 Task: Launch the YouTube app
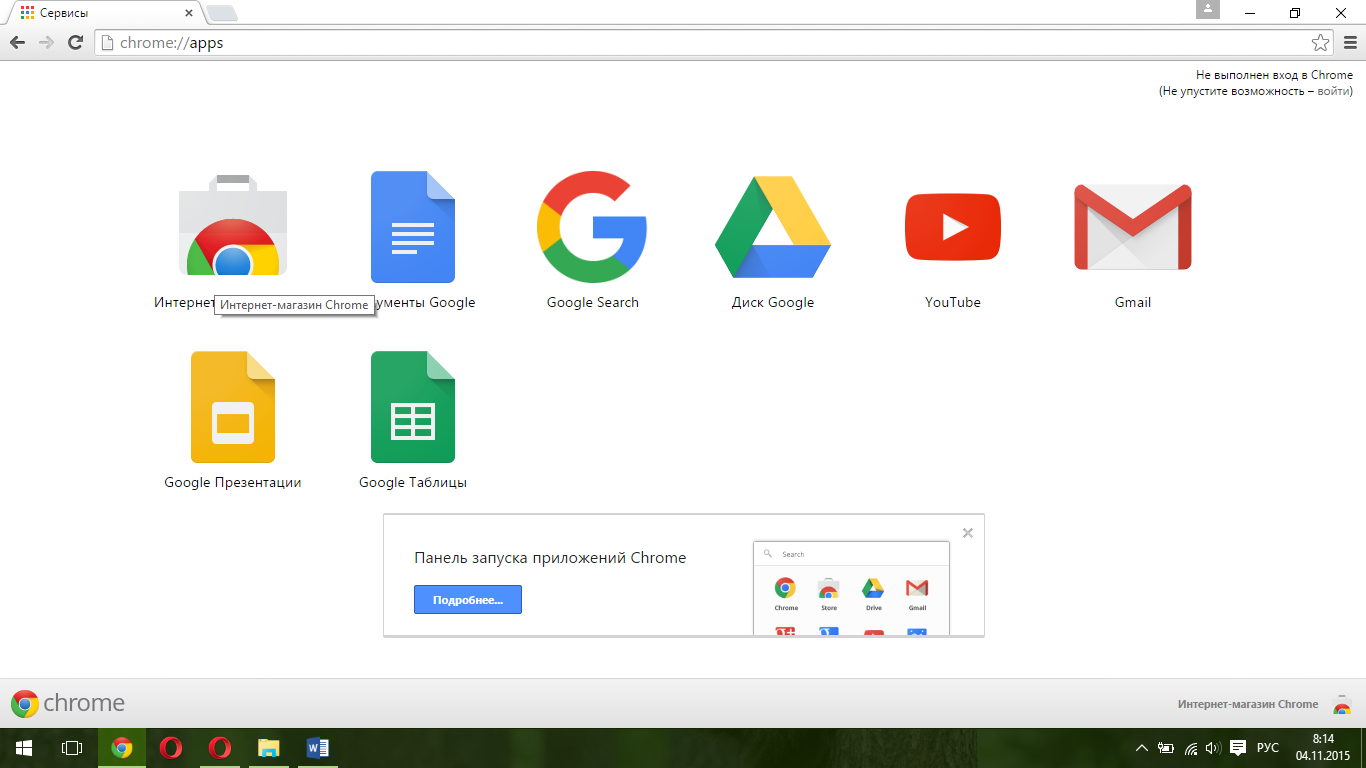pos(953,227)
